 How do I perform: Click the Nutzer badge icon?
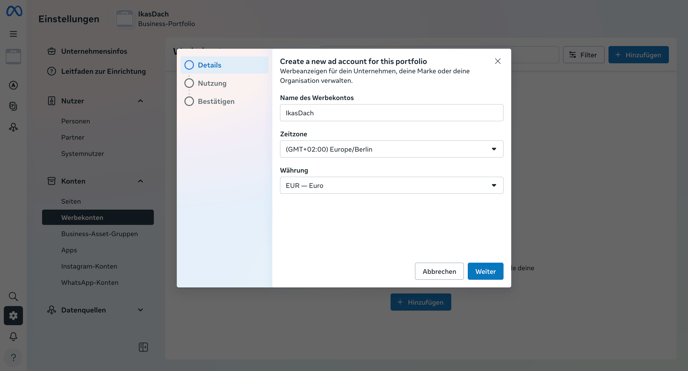click(51, 101)
